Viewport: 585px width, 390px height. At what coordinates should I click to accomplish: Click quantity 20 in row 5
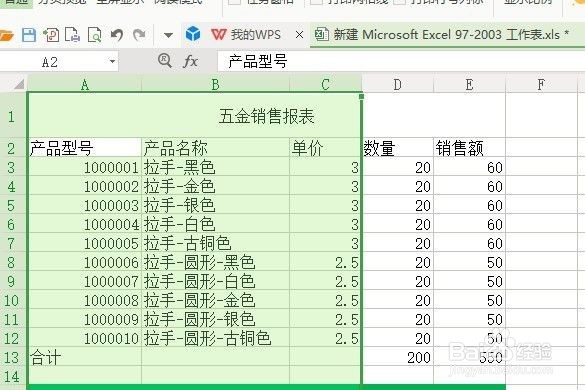pyautogui.click(x=397, y=205)
